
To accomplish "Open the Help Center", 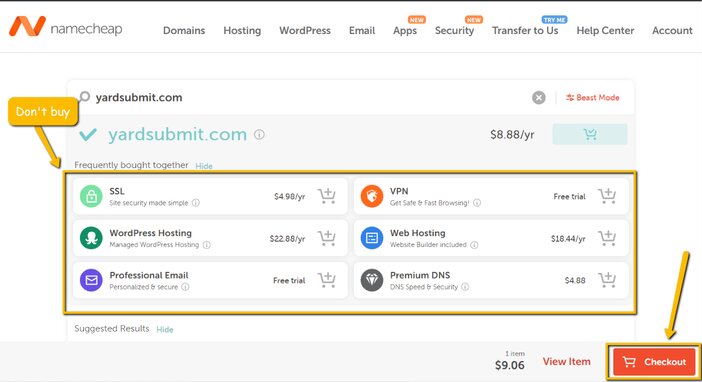I will pos(605,30).
